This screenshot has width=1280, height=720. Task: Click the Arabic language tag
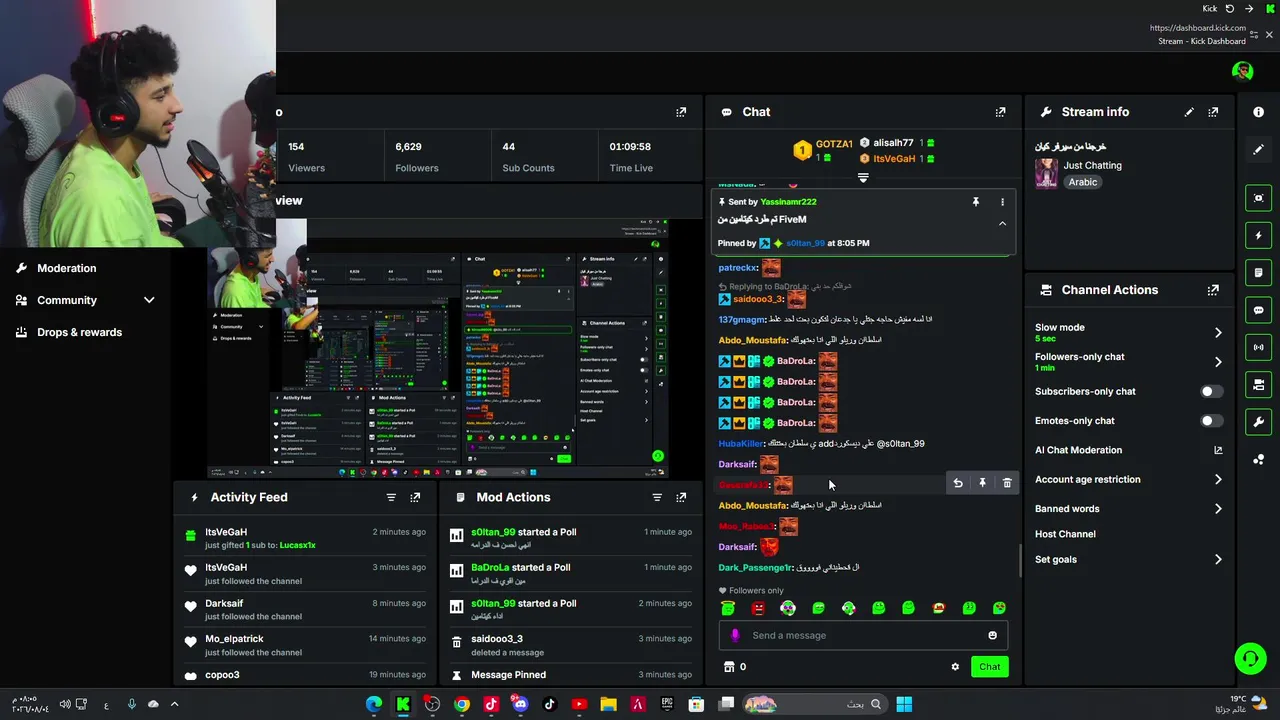click(1083, 182)
